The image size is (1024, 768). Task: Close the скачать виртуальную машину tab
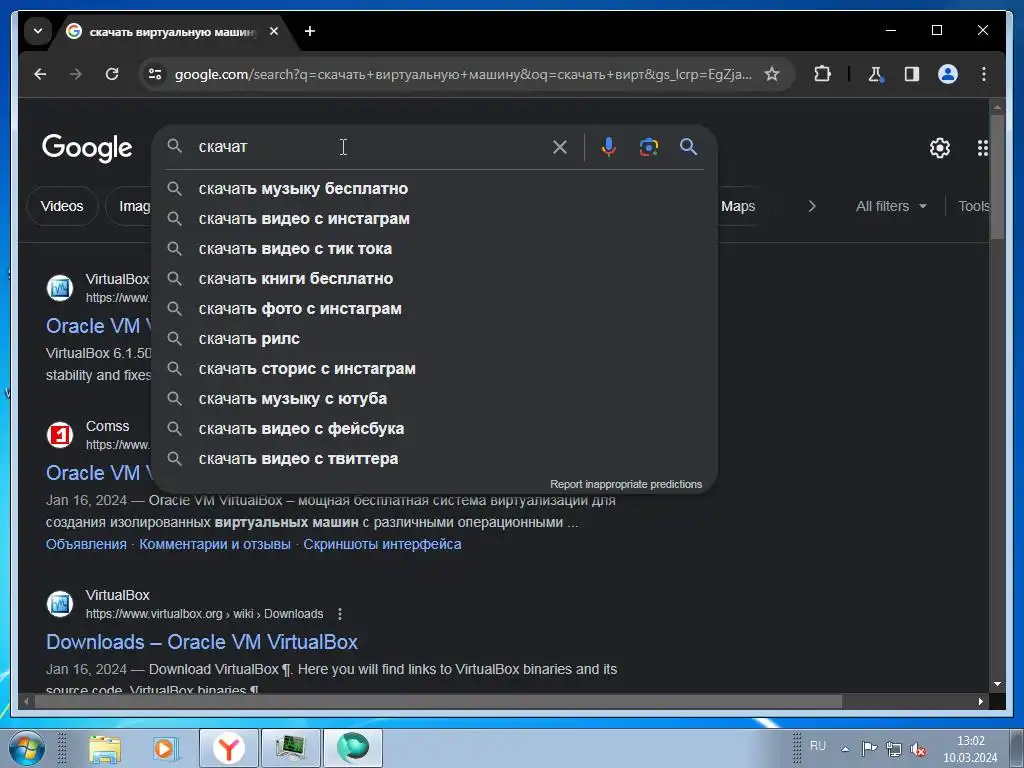pyautogui.click(x=274, y=31)
